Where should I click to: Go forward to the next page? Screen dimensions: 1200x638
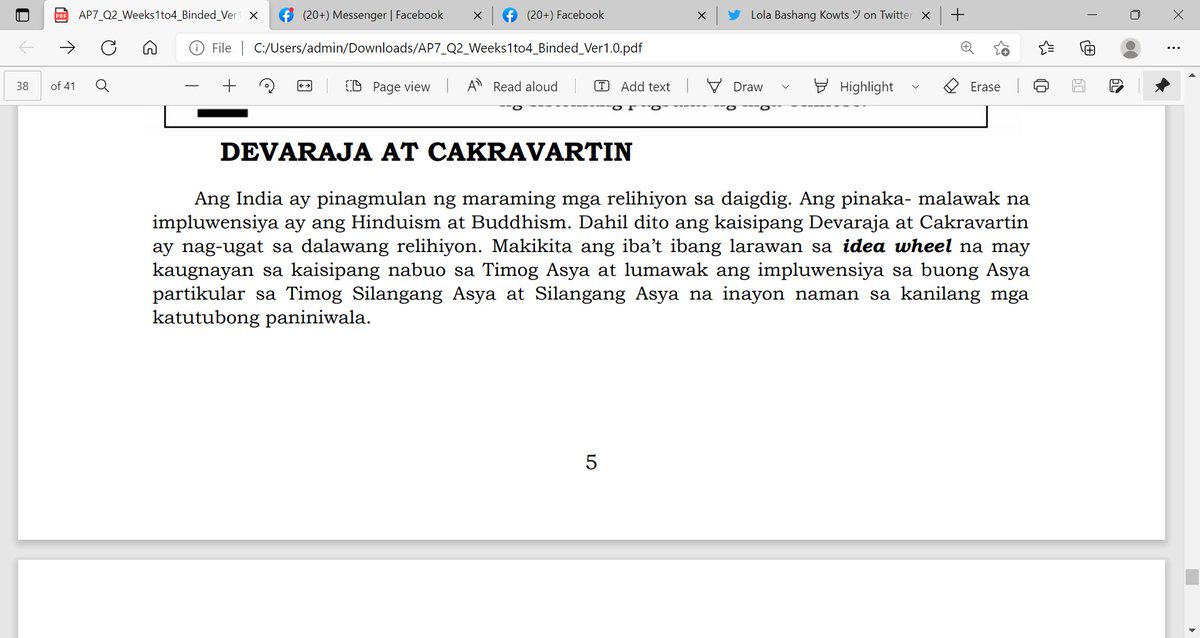point(68,47)
